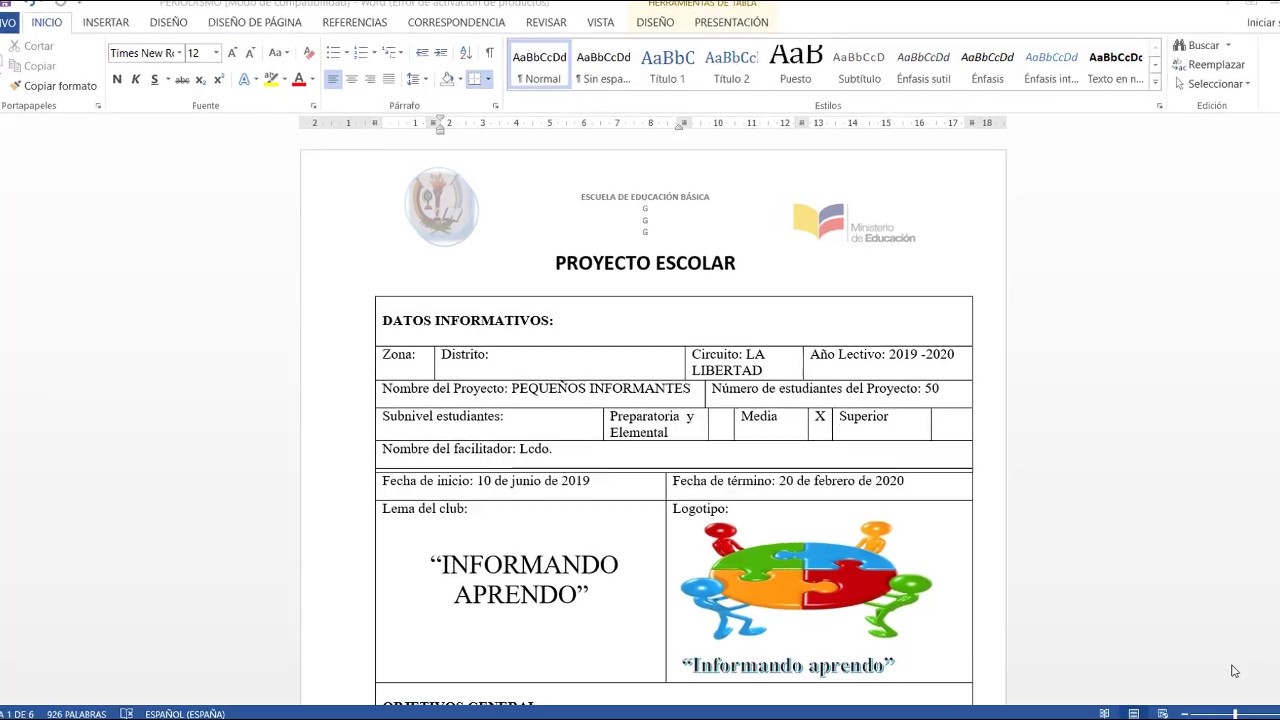The height and width of the screenshot is (720, 1280).
Task: Increase font size with the large A
Action: click(232, 53)
